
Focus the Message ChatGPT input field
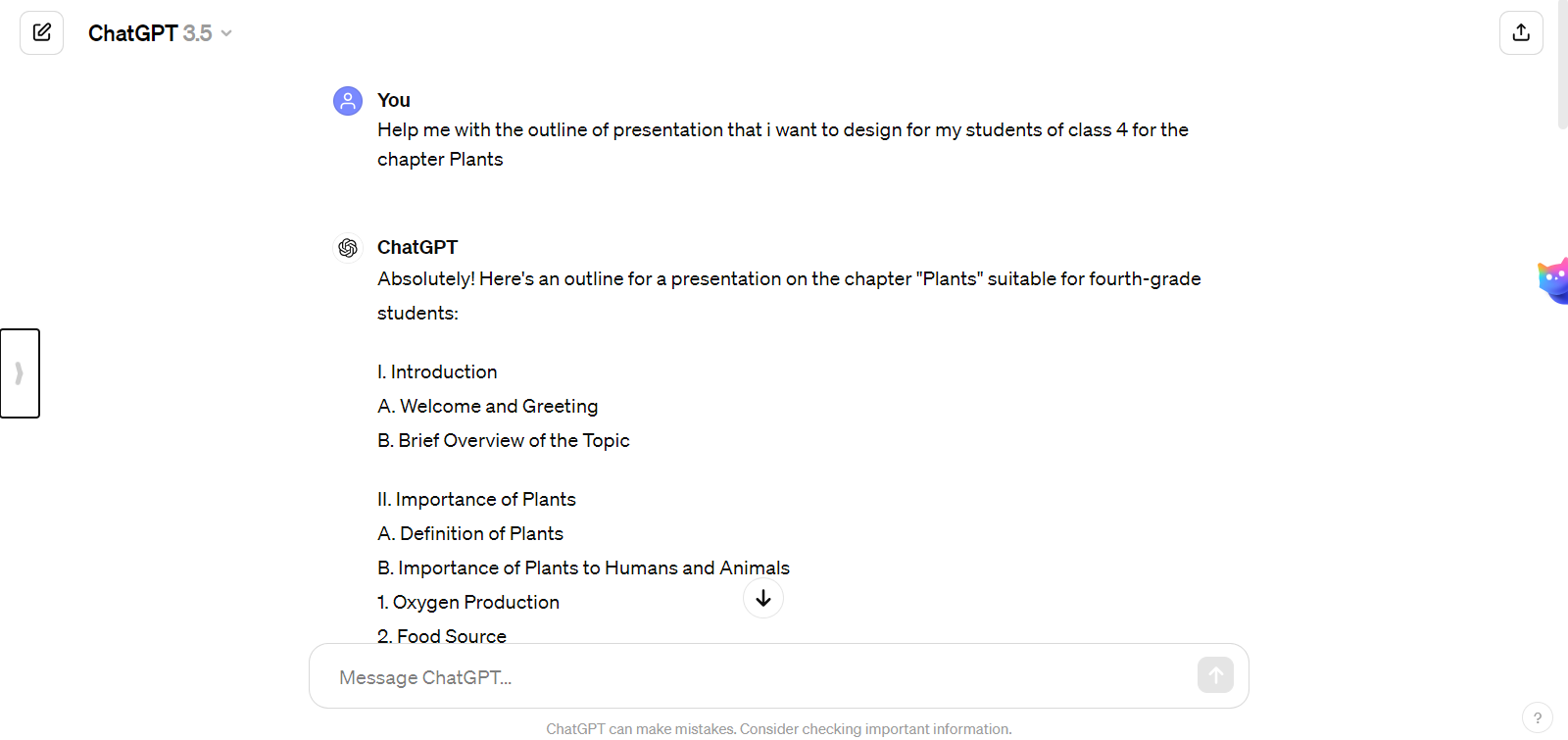pos(755,677)
